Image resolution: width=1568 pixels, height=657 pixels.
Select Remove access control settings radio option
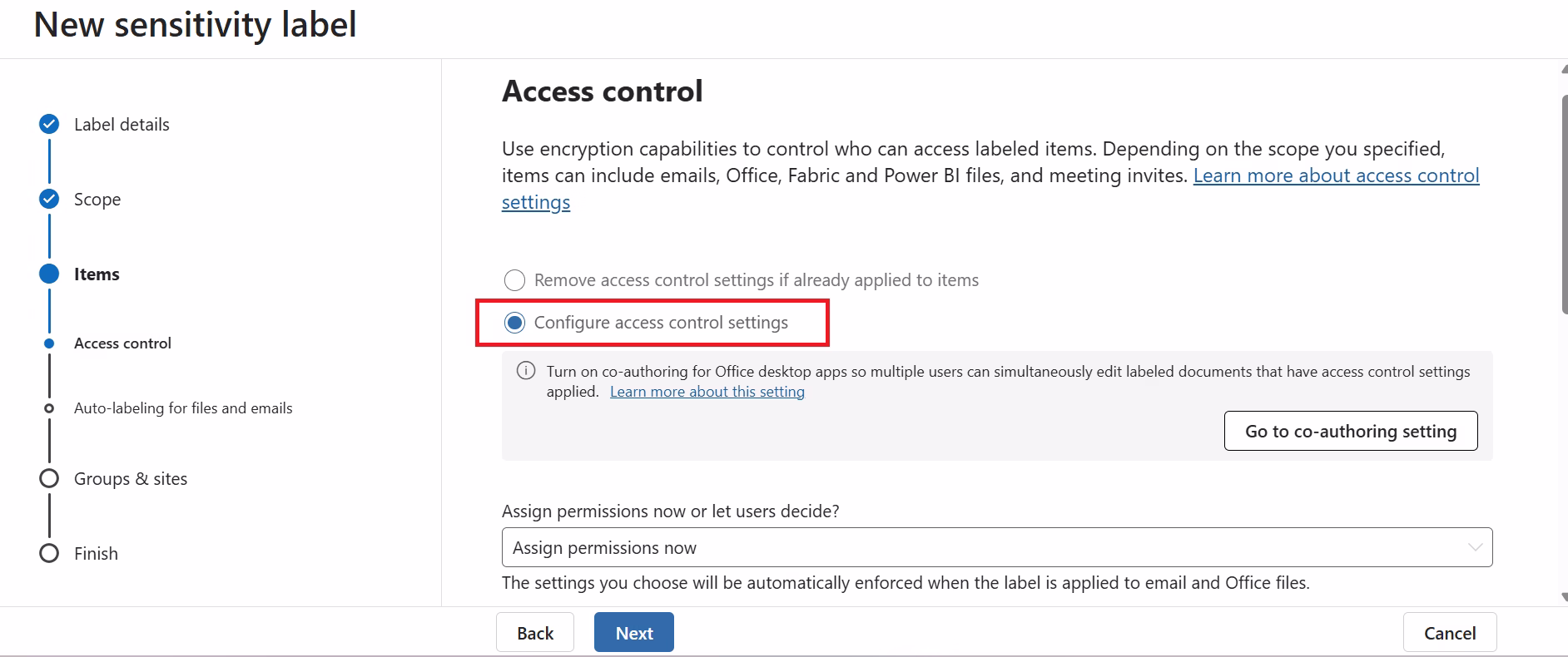coord(514,280)
